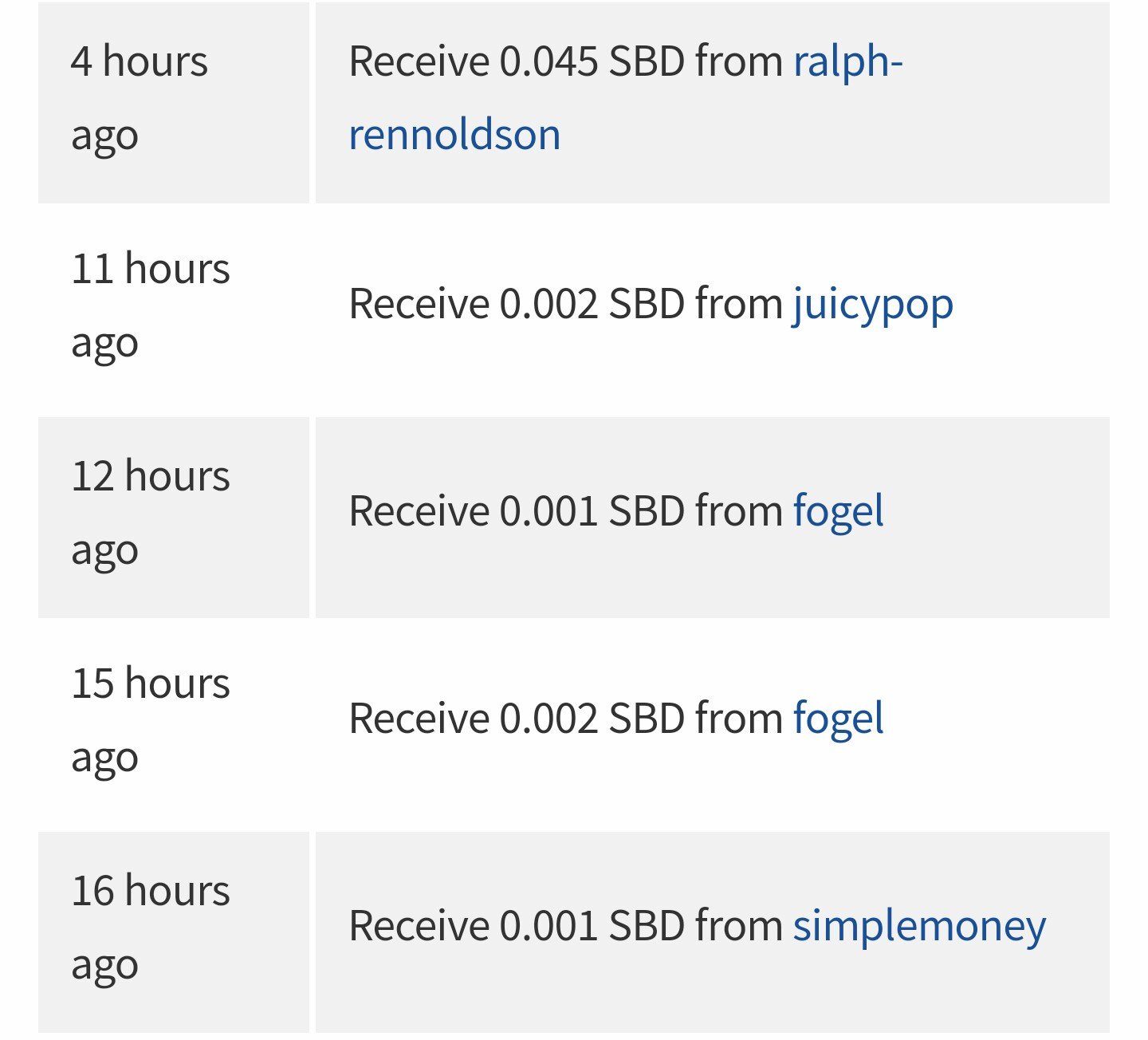Viewport: 1148px width, 1040px height.
Task: Click the 'rennoldson' second line of first link
Action: [x=454, y=134]
